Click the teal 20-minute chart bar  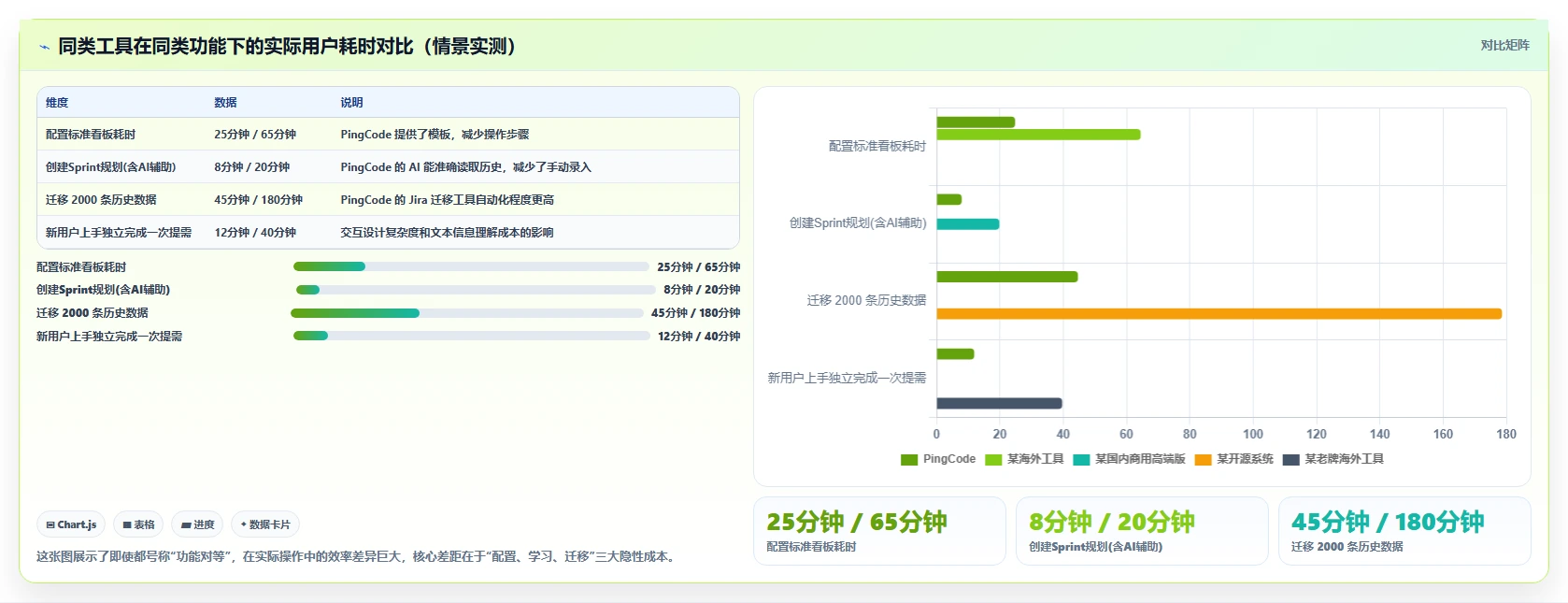tap(968, 224)
